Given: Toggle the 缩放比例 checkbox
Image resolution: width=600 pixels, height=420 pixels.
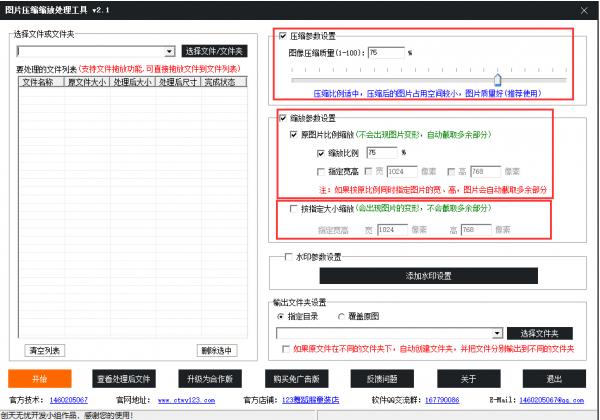Looking at the screenshot, I should point(321,153).
